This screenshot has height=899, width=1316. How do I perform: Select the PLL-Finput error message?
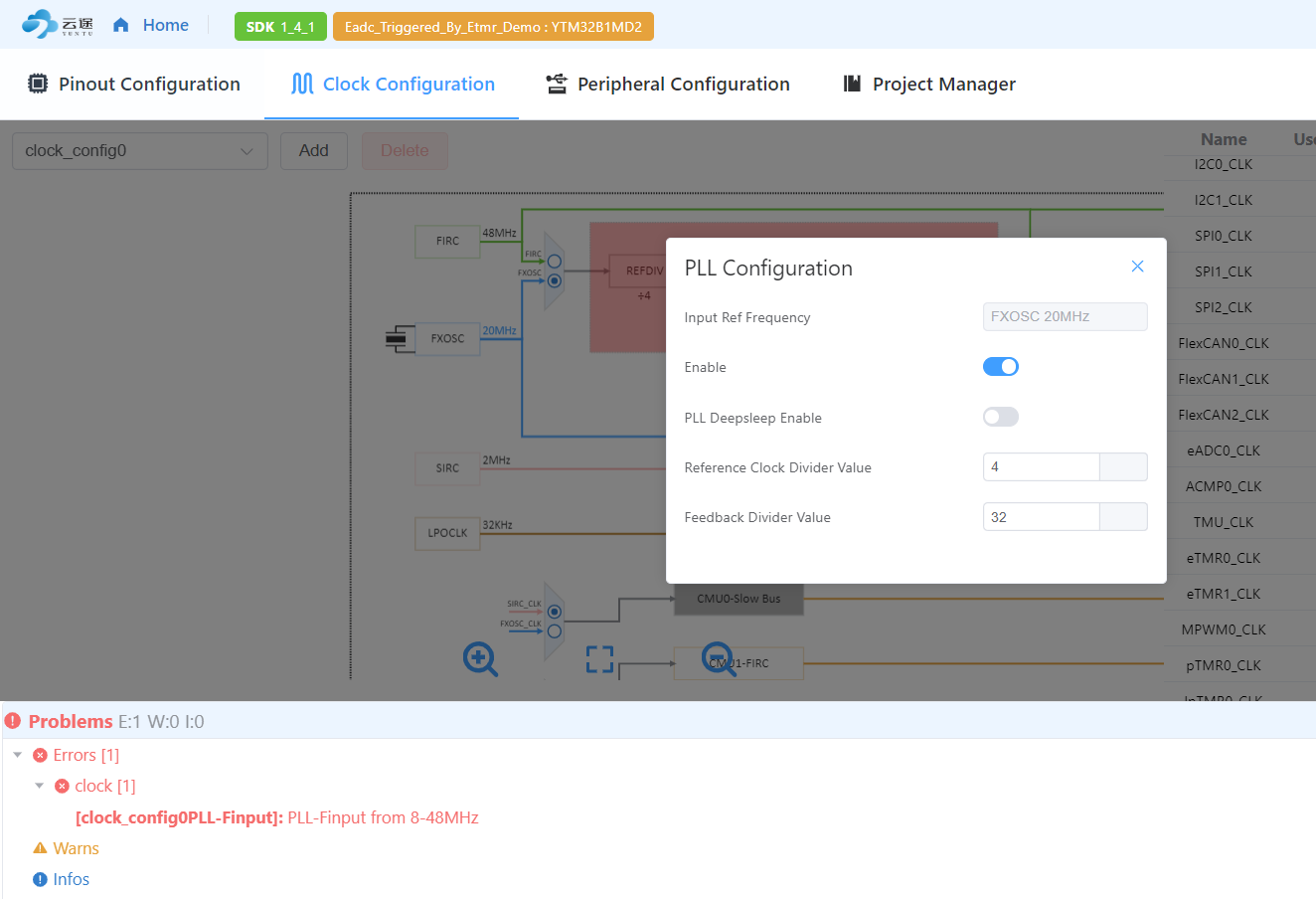[x=277, y=817]
